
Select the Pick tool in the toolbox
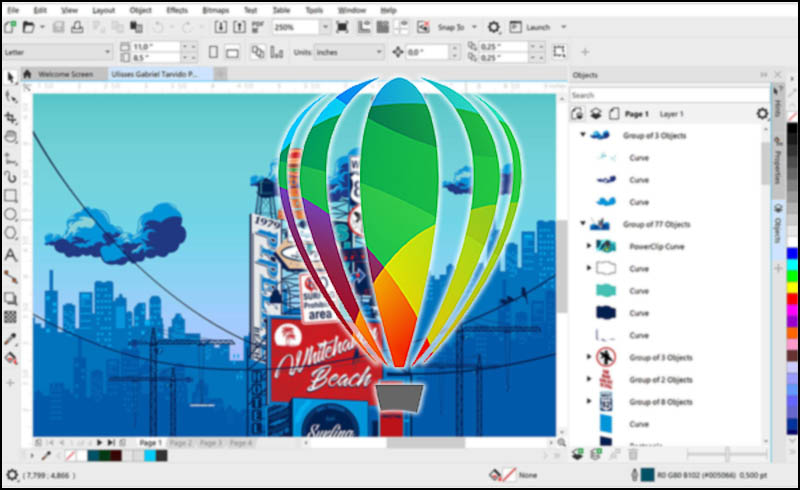(x=11, y=77)
